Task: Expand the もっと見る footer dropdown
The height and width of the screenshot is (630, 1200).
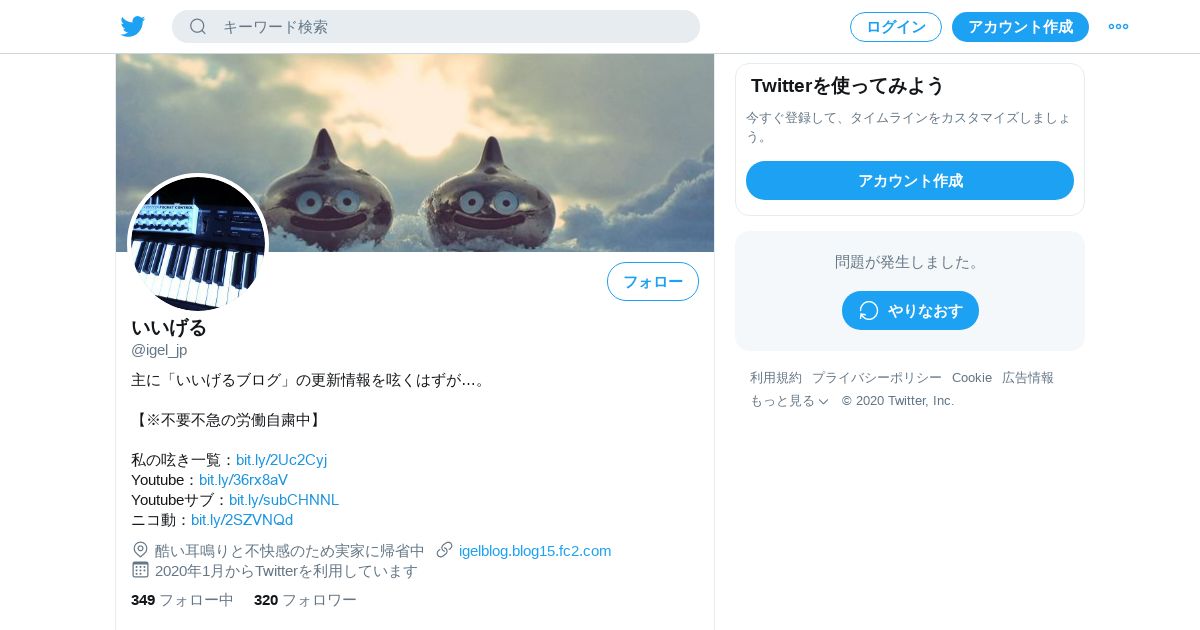Action: tap(790, 401)
